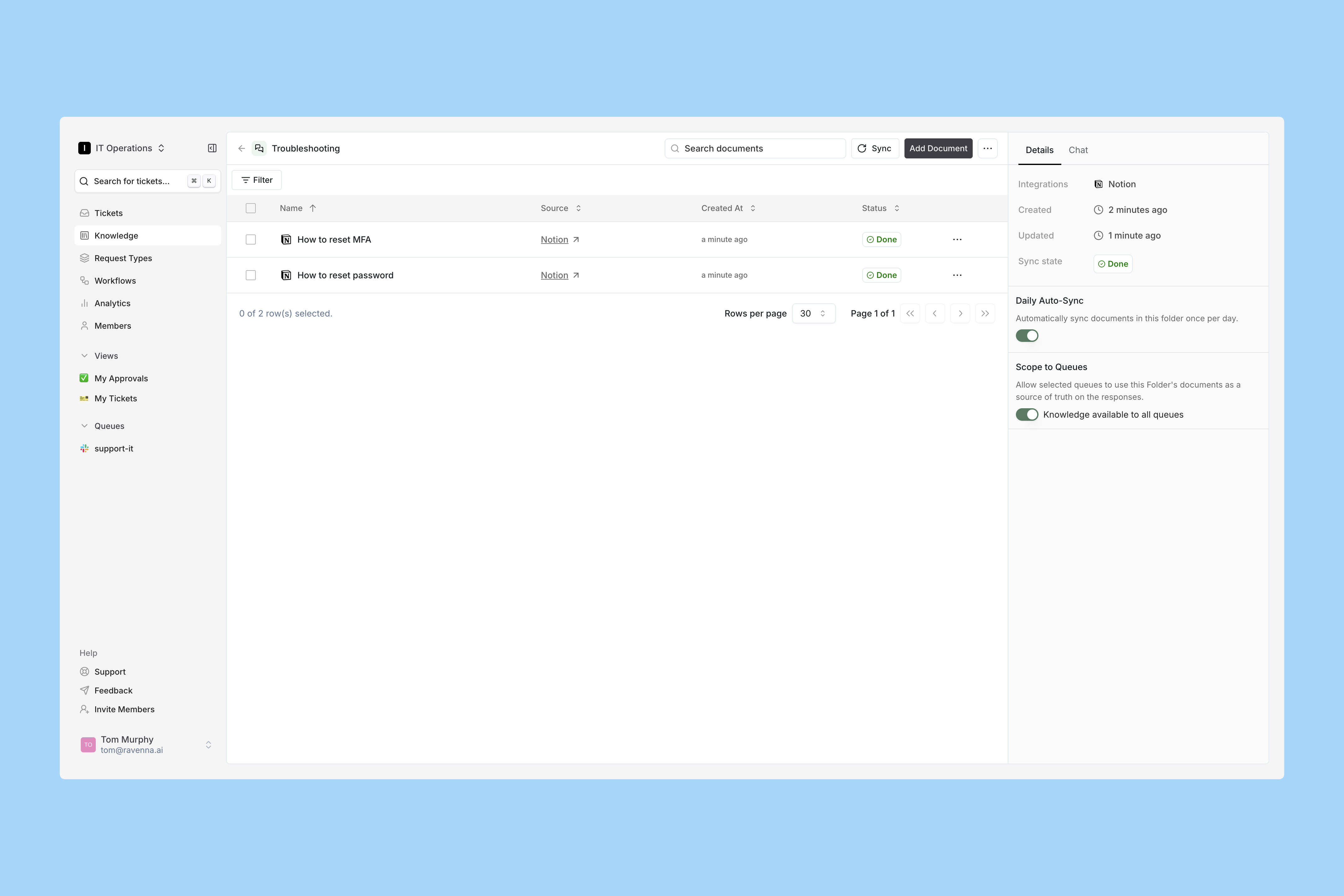Toggle Knowledge available to all queues
1344x896 pixels.
pos(1027,415)
